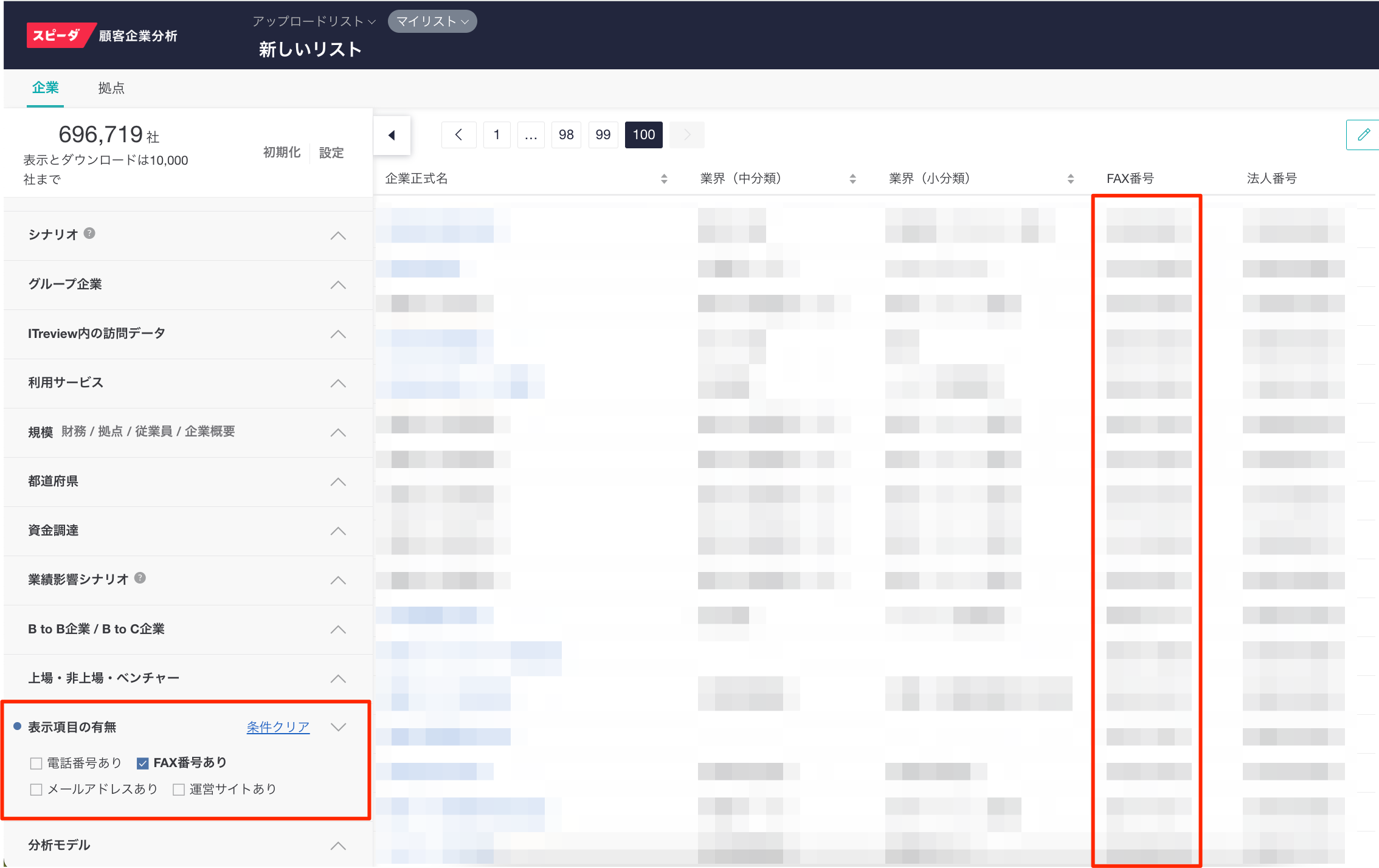Click the previous page arrow in pagination
The height and width of the screenshot is (868, 1379).
coord(459,135)
